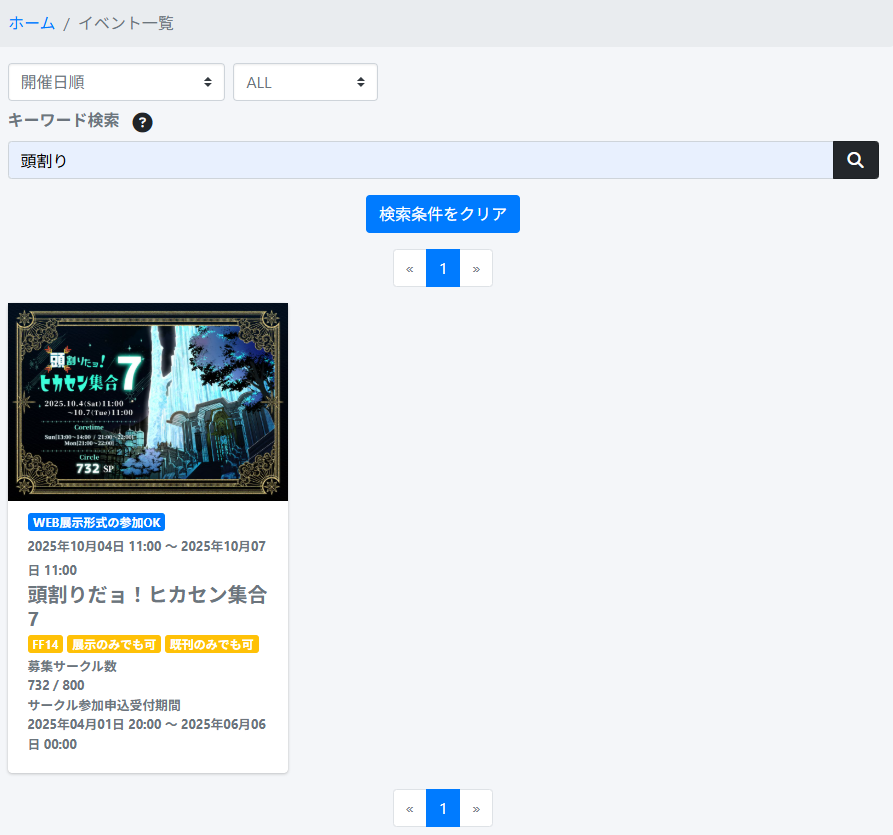893x835 pixels.
Task: Select the 既刊のみでも可 tag
Action: 212,644
